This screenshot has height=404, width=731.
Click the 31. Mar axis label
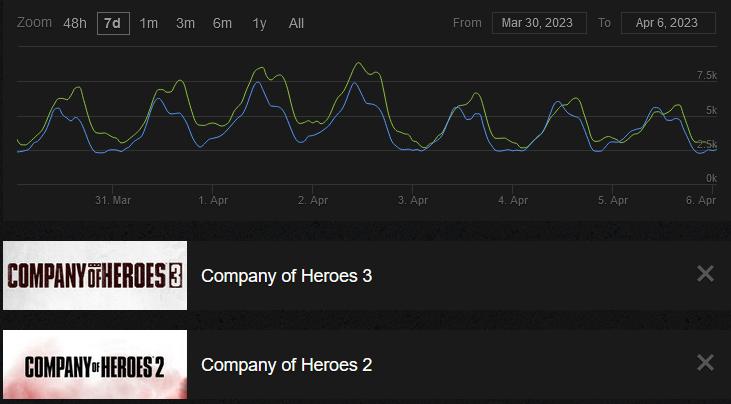pos(113,200)
